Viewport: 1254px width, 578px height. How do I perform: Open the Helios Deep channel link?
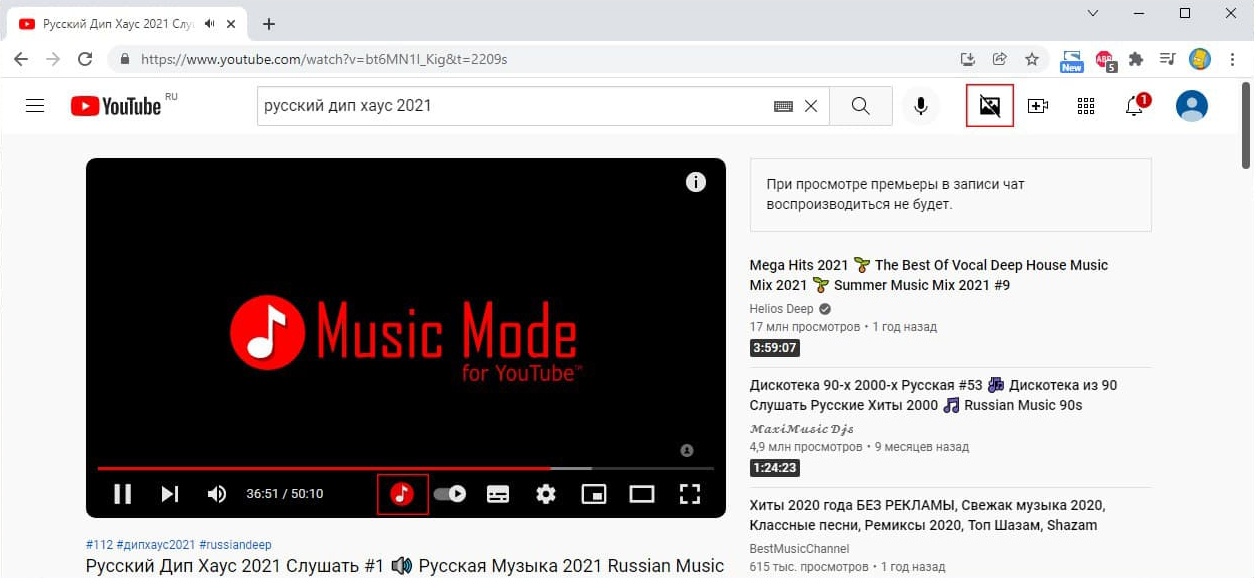click(781, 309)
